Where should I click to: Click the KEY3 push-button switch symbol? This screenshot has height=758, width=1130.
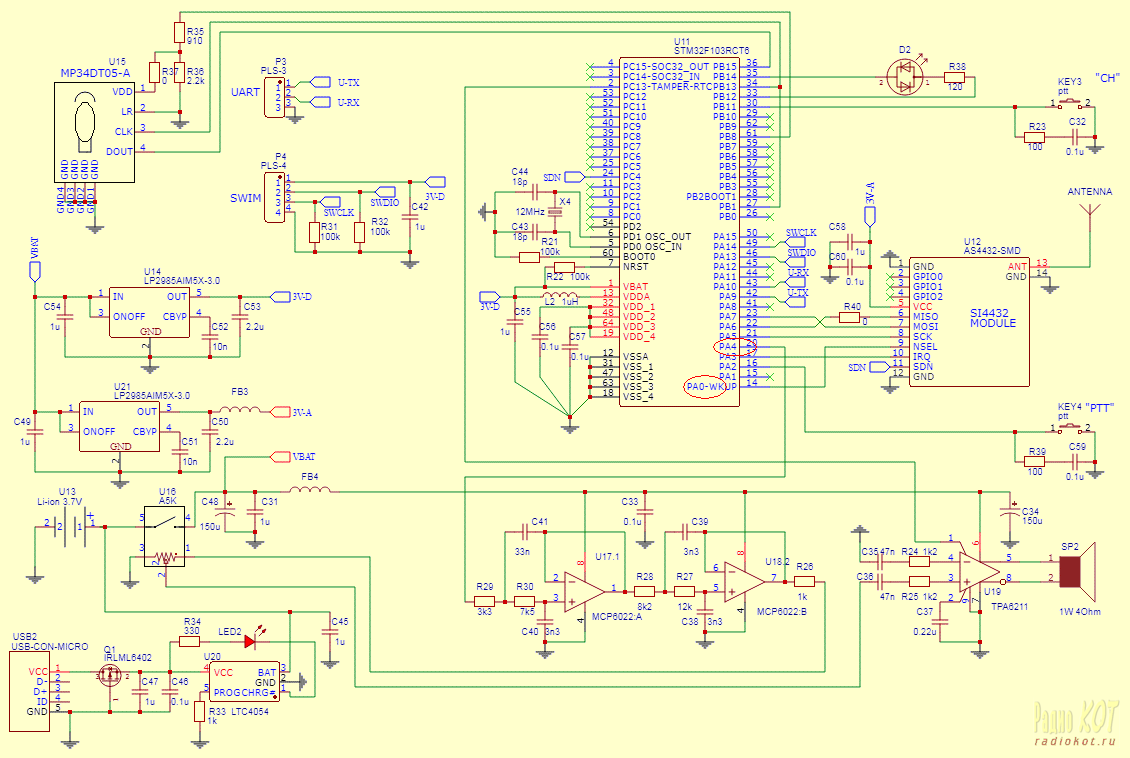coord(1071,104)
